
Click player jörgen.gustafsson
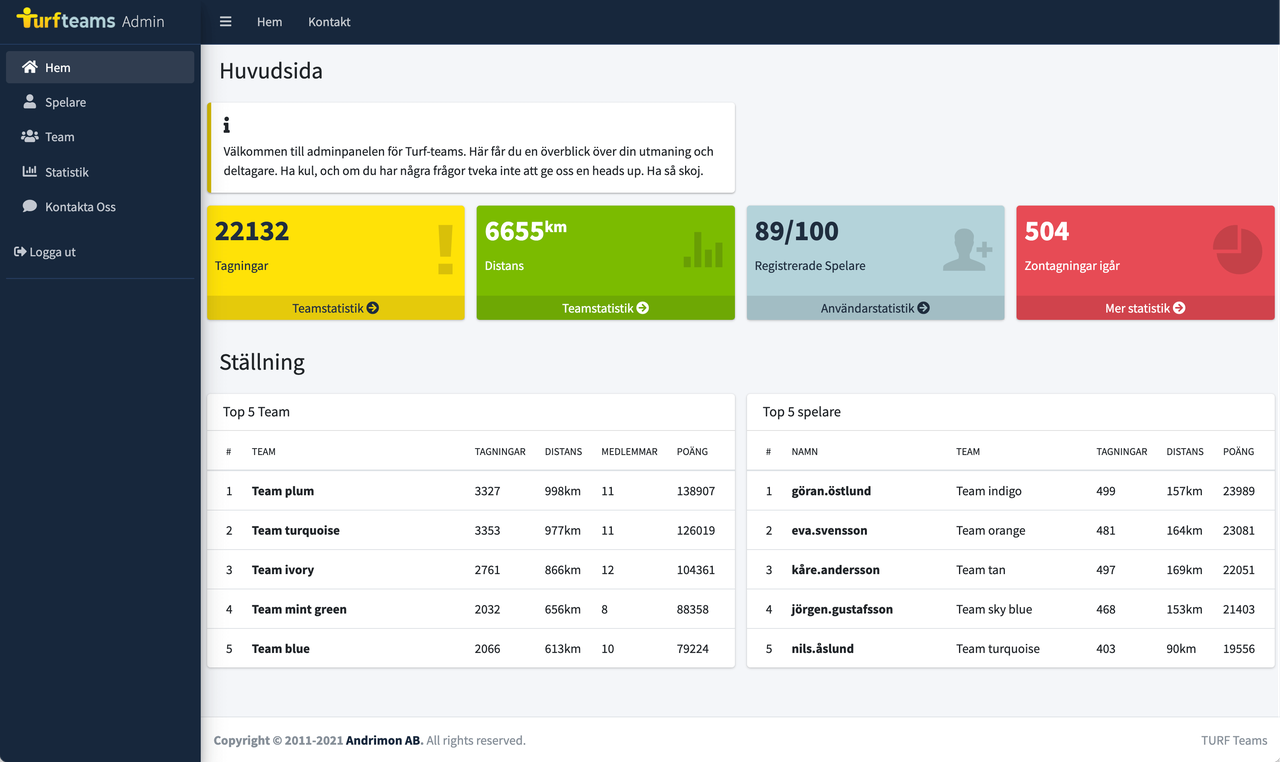tap(842, 609)
